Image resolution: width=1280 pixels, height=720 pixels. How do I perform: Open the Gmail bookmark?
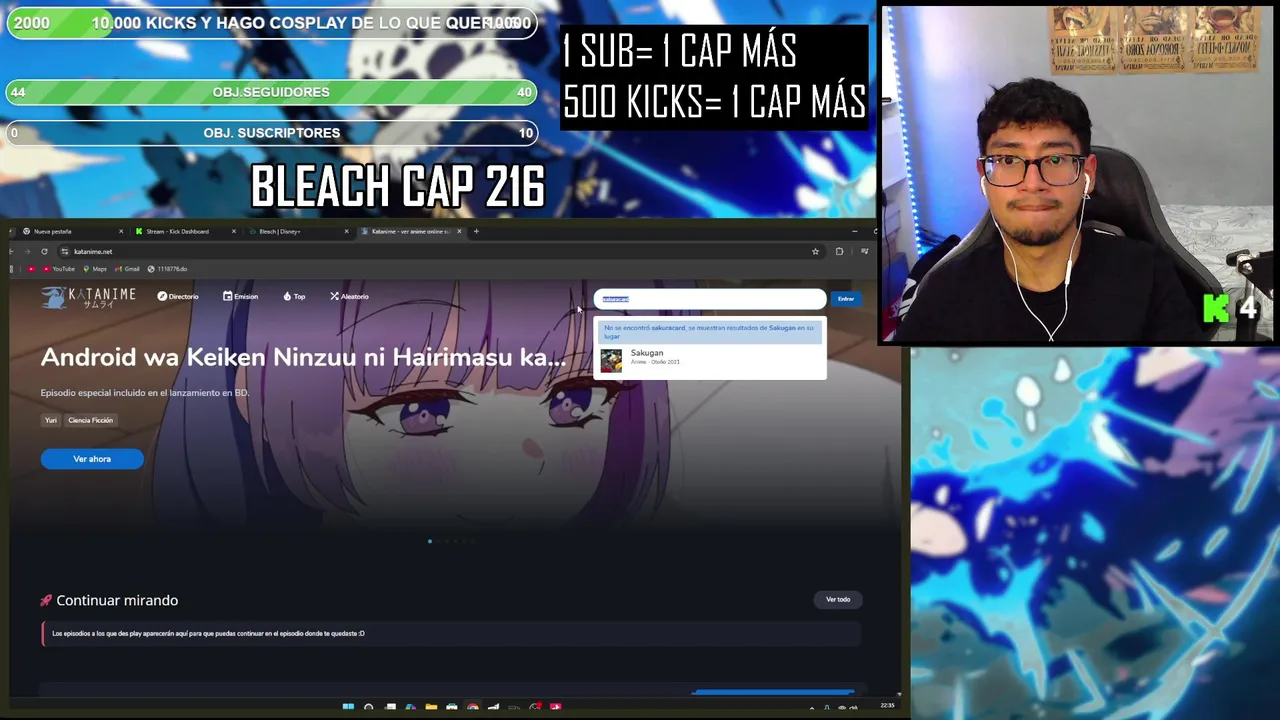tap(127, 269)
